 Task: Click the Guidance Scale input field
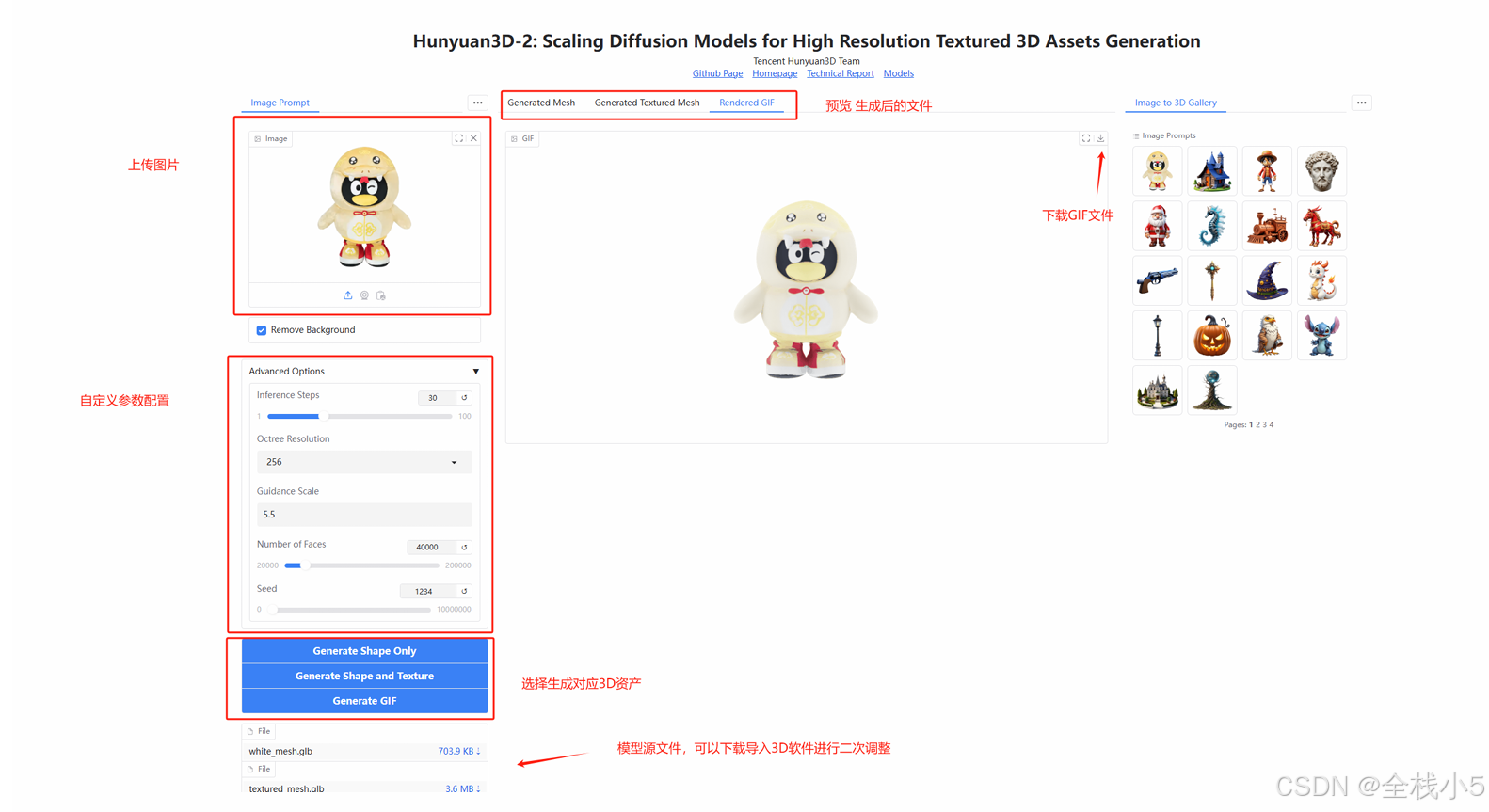pyautogui.click(x=364, y=515)
